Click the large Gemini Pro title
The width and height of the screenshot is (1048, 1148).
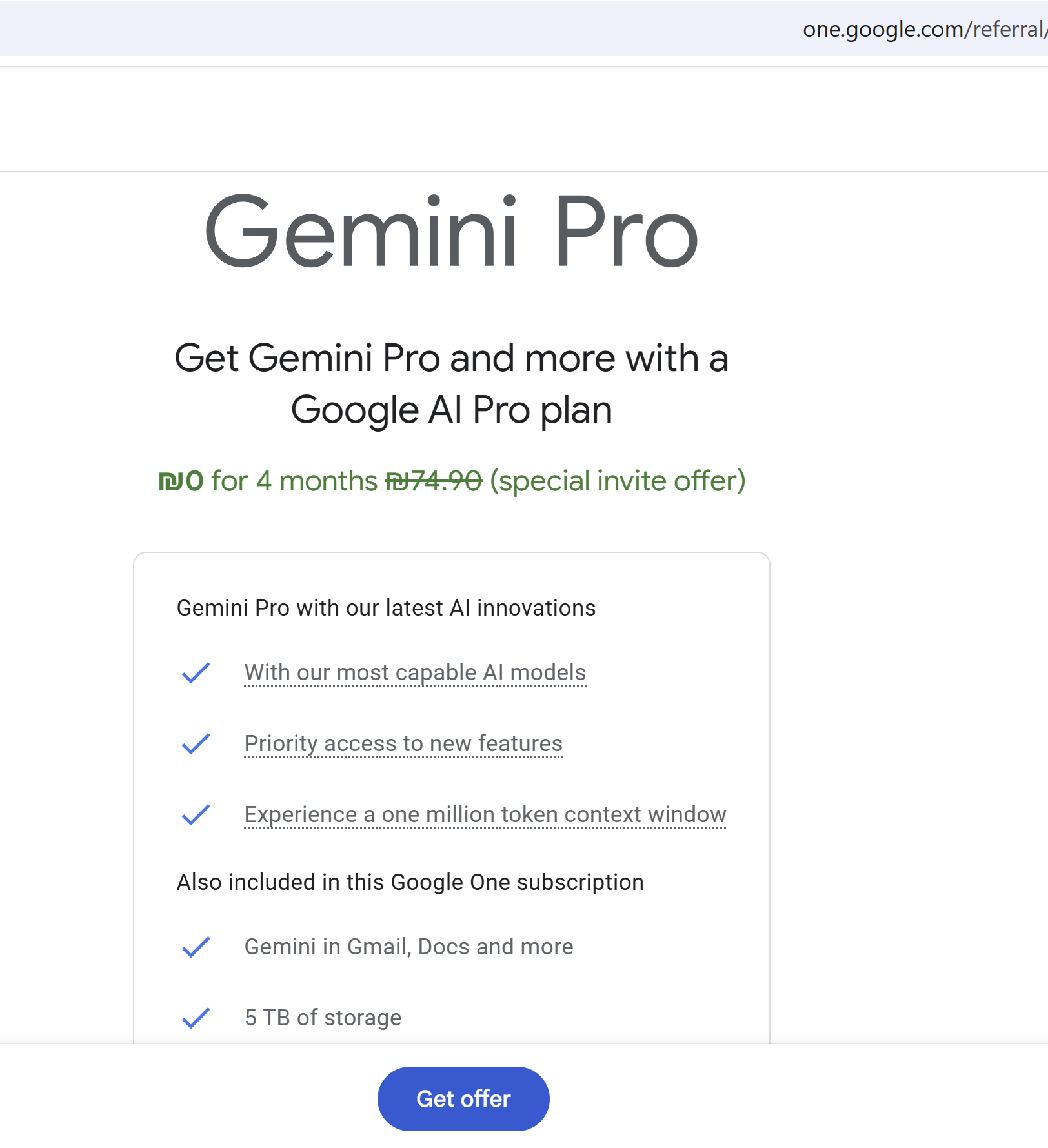click(x=451, y=232)
